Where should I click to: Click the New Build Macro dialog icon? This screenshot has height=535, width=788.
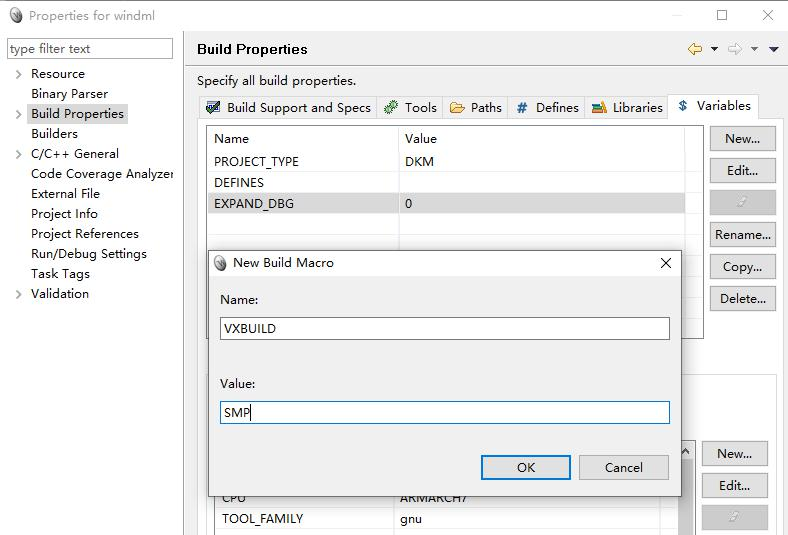(x=220, y=263)
